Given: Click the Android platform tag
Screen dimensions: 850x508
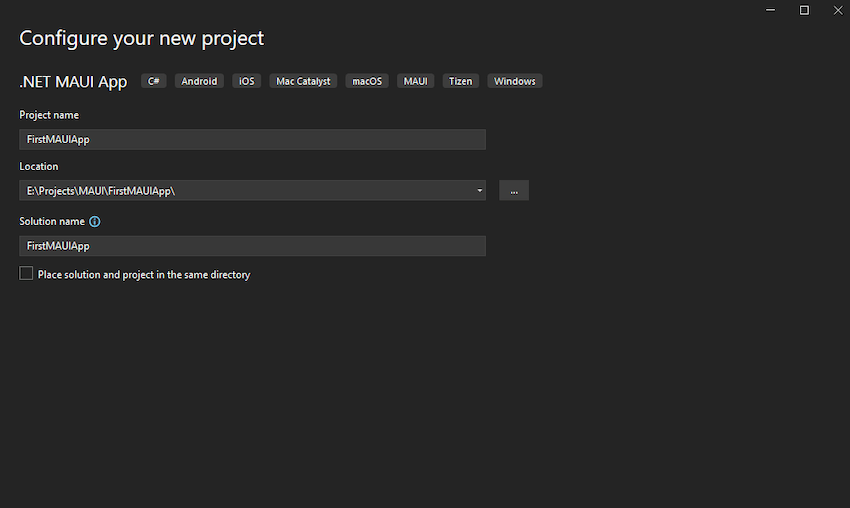Looking at the screenshot, I should pos(199,82).
